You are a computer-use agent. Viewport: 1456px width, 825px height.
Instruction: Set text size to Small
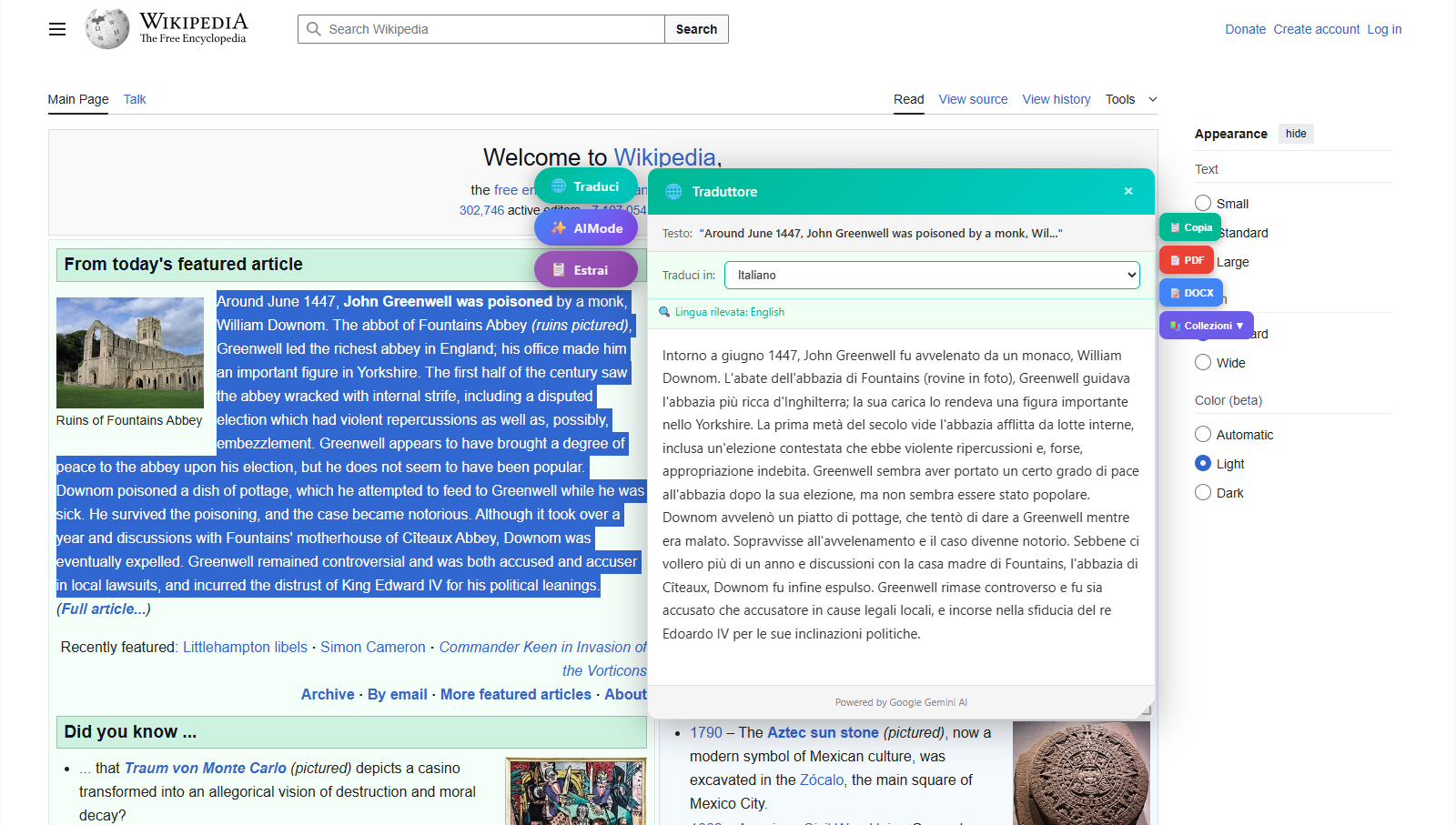pyautogui.click(x=1202, y=203)
